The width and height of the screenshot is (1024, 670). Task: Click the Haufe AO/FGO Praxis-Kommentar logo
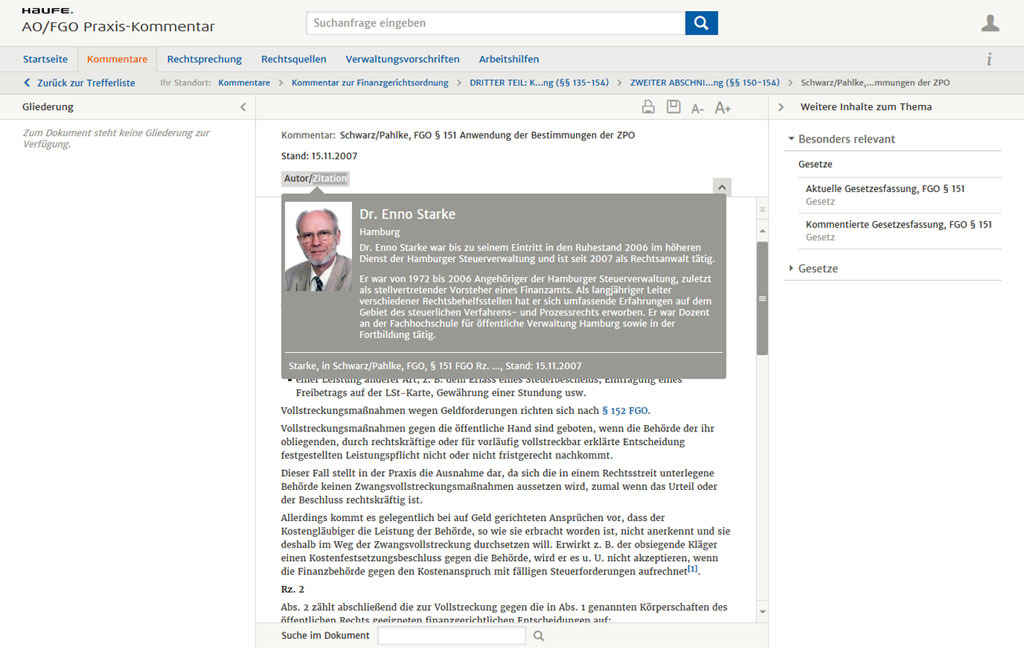coord(118,21)
